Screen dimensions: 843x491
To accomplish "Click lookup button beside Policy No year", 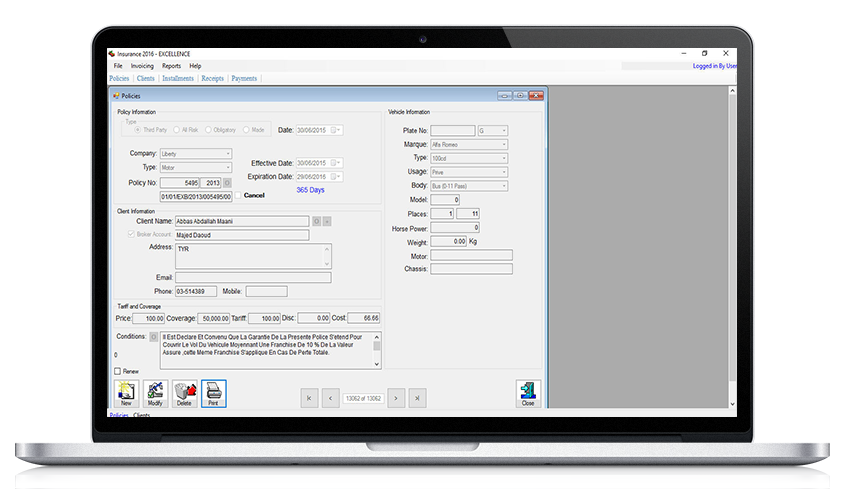I will point(227,183).
